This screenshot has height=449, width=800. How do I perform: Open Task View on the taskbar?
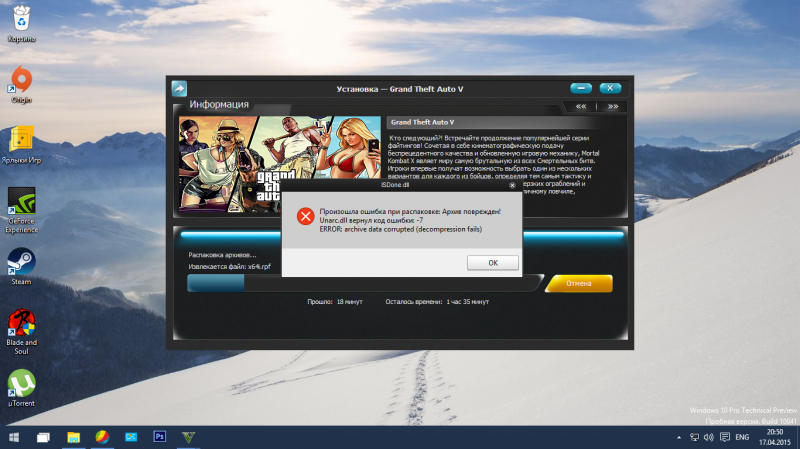[x=43, y=437]
